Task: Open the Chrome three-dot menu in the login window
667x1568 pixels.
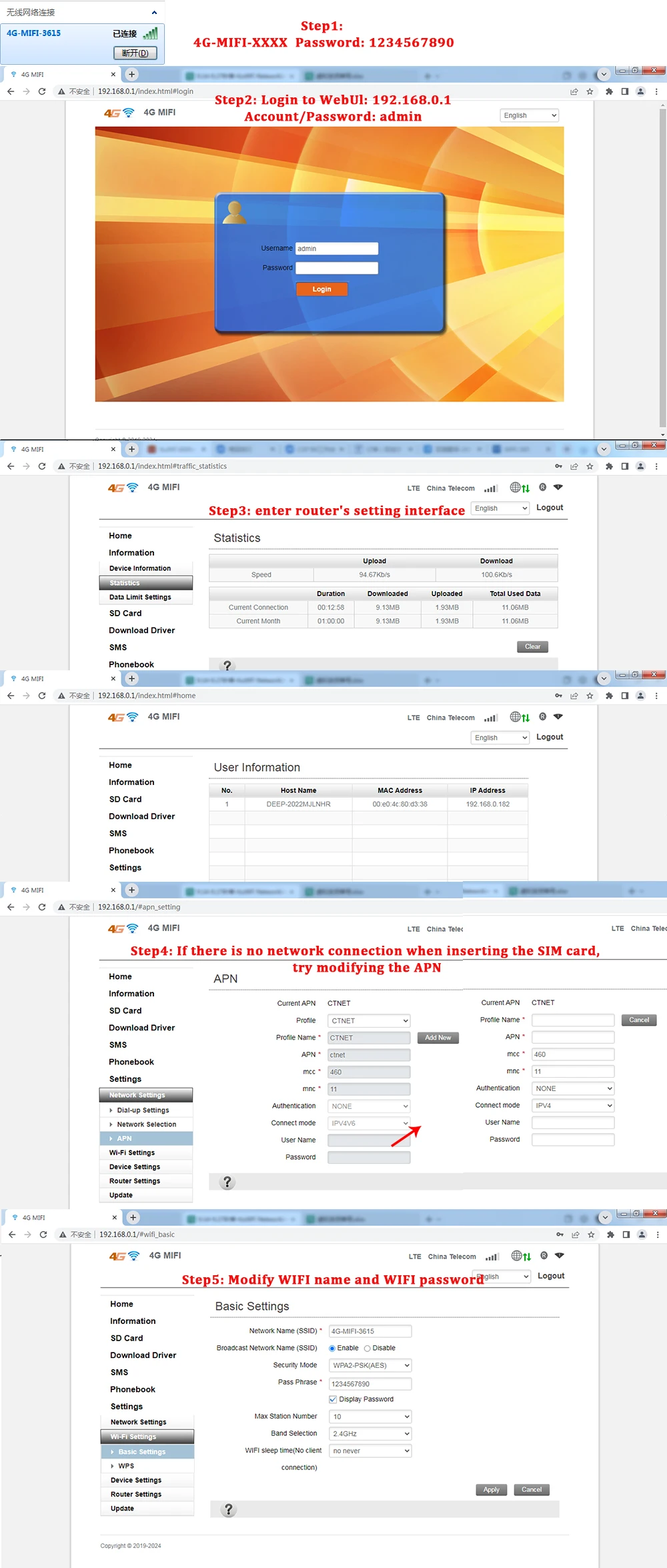Action: 656,91
